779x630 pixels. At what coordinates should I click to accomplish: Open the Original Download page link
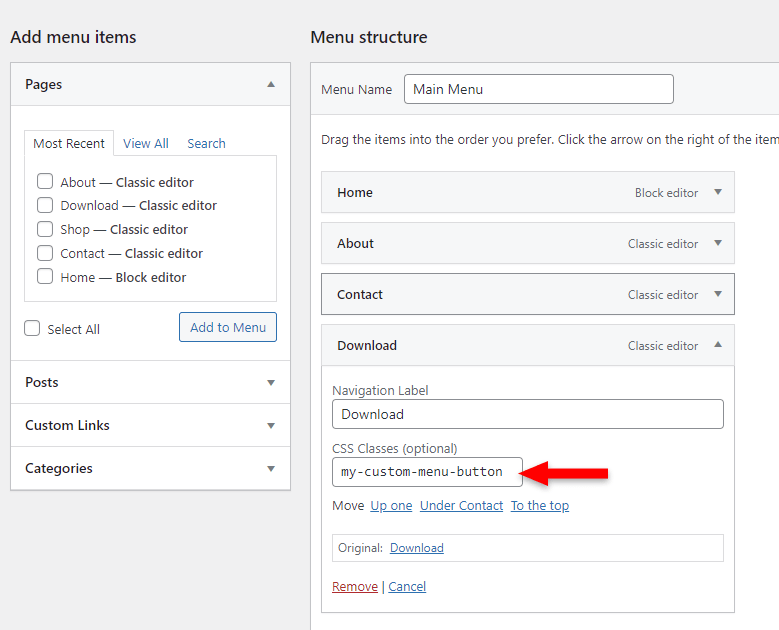pyautogui.click(x=417, y=548)
